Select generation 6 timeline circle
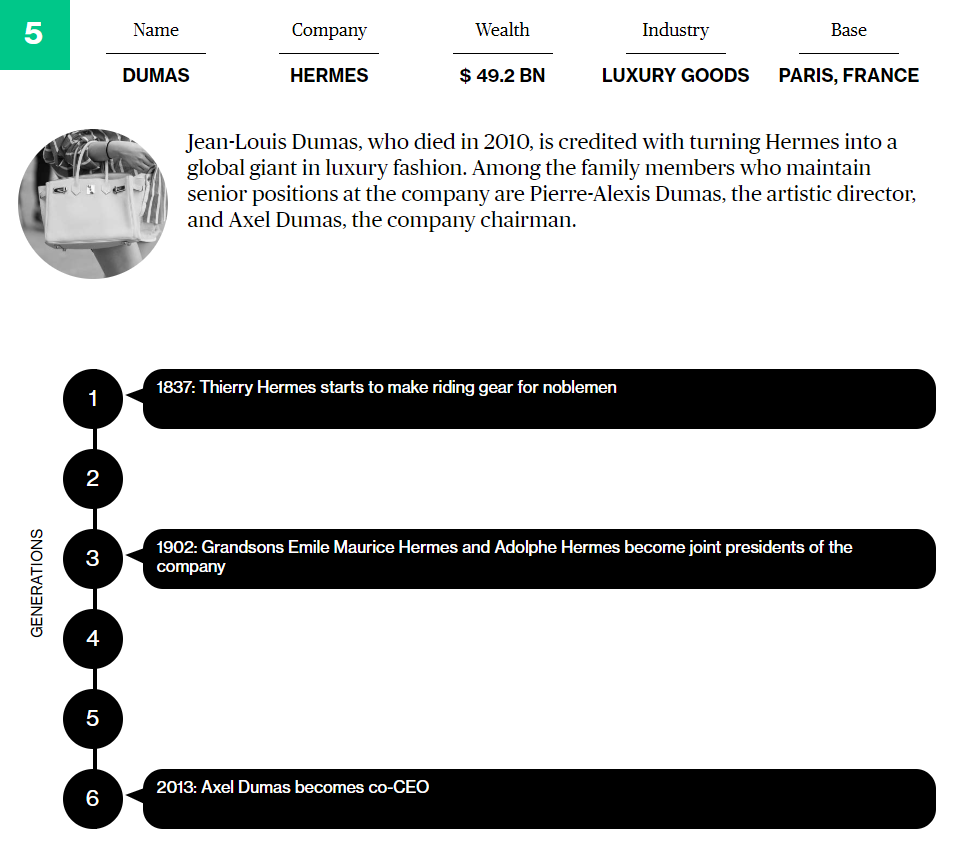Viewport: 954px width, 861px height. (93, 798)
